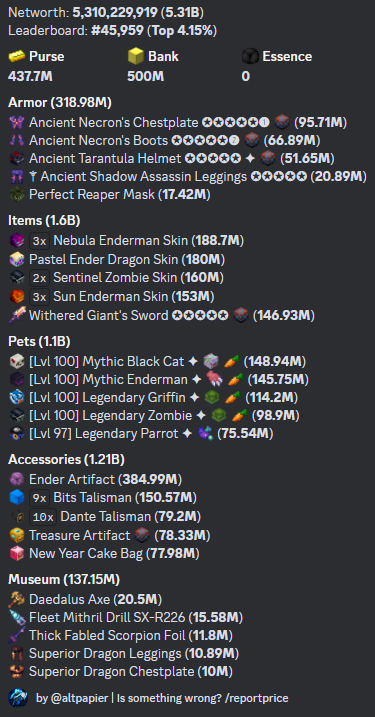Screen dimensions: 375x717
Task: Click the gold Purse icon
Action: [x=17, y=57]
